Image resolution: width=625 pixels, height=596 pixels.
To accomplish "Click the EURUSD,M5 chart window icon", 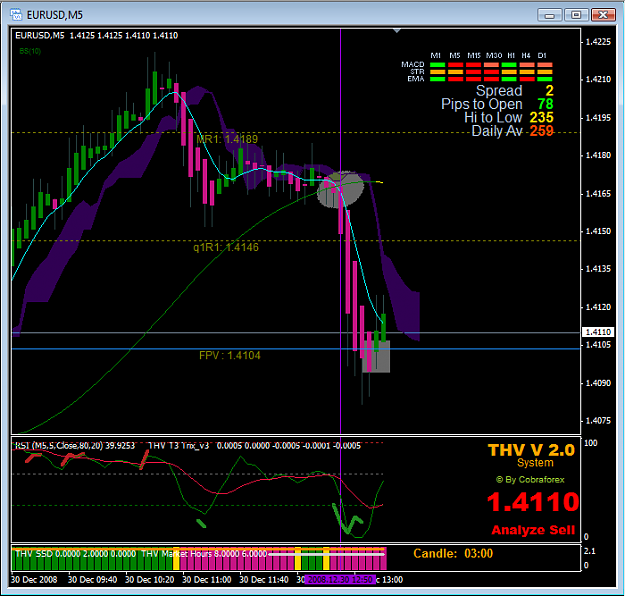I will point(17,15).
